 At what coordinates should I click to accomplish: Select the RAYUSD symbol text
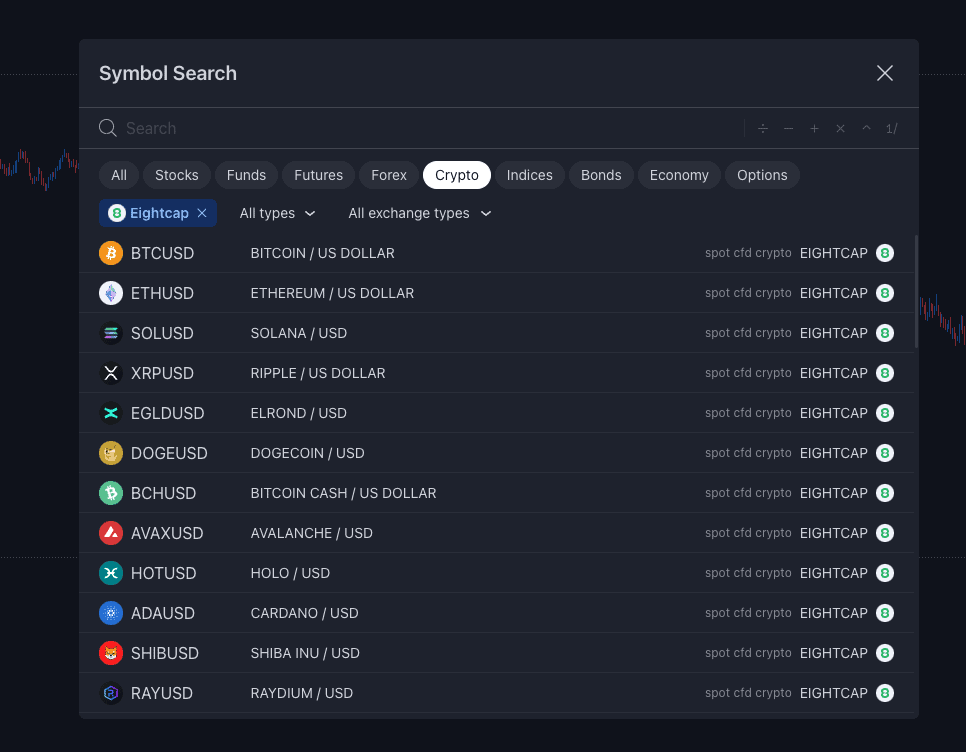(x=162, y=693)
